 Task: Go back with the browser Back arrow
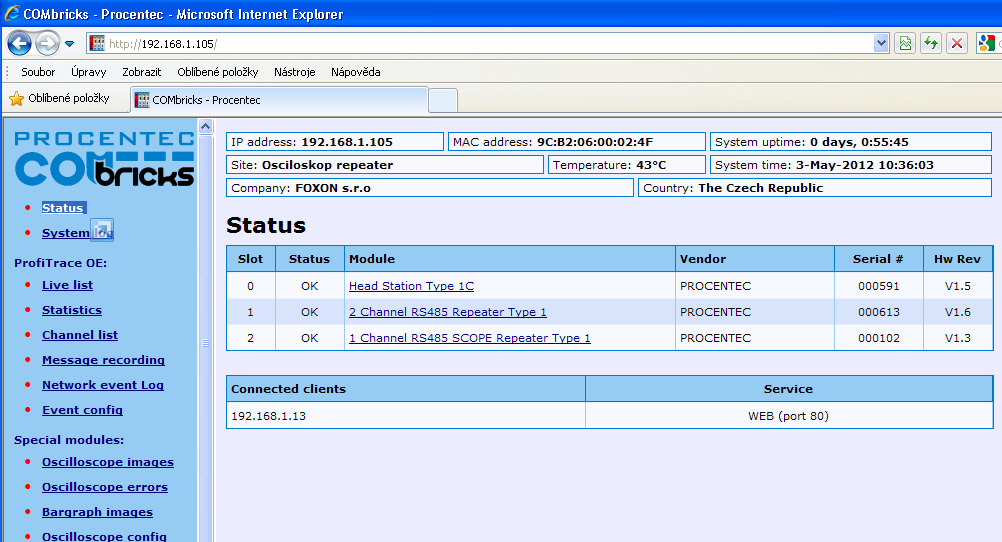click(19, 43)
